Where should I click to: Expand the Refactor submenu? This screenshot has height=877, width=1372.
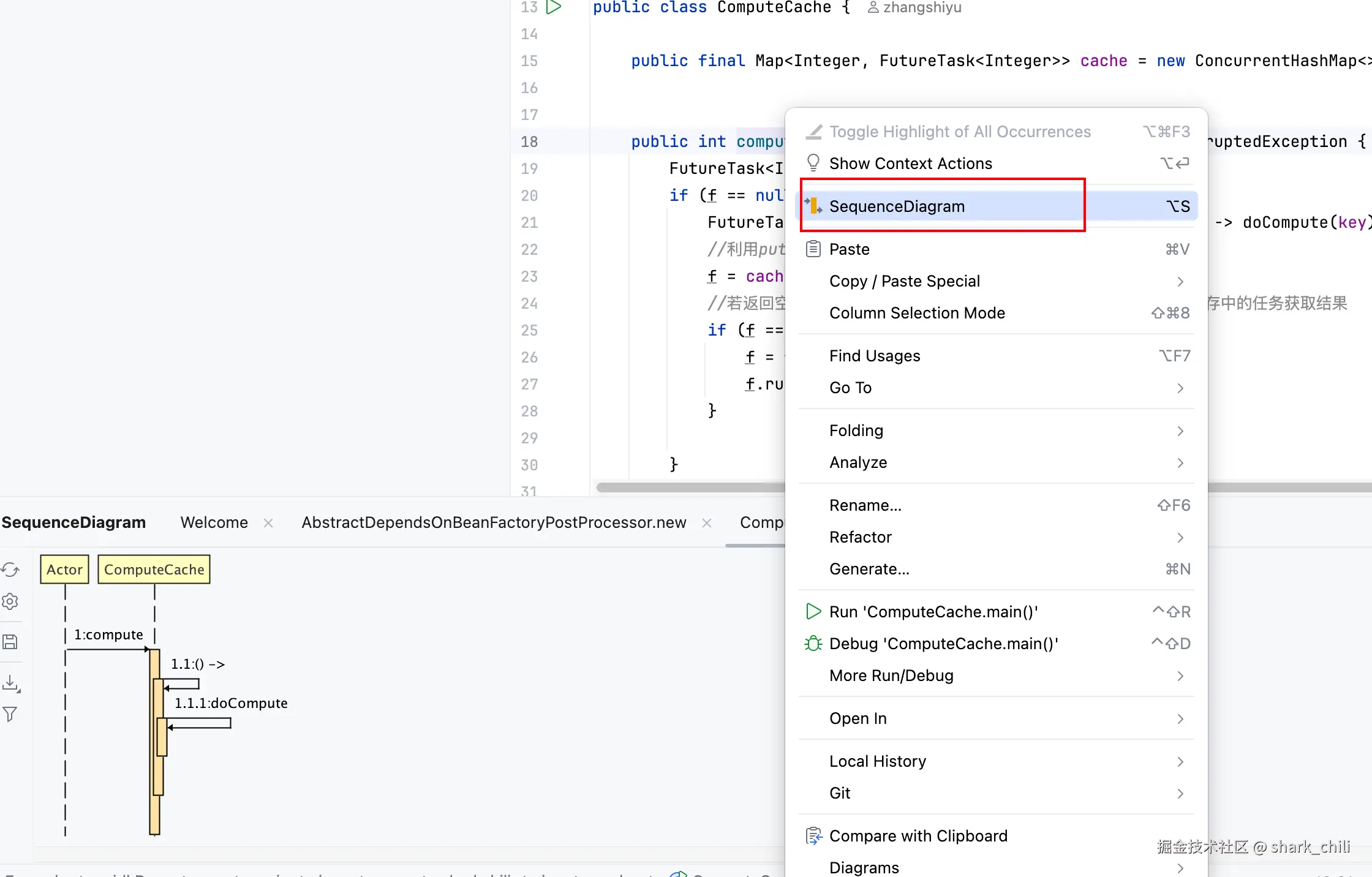click(860, 537)
